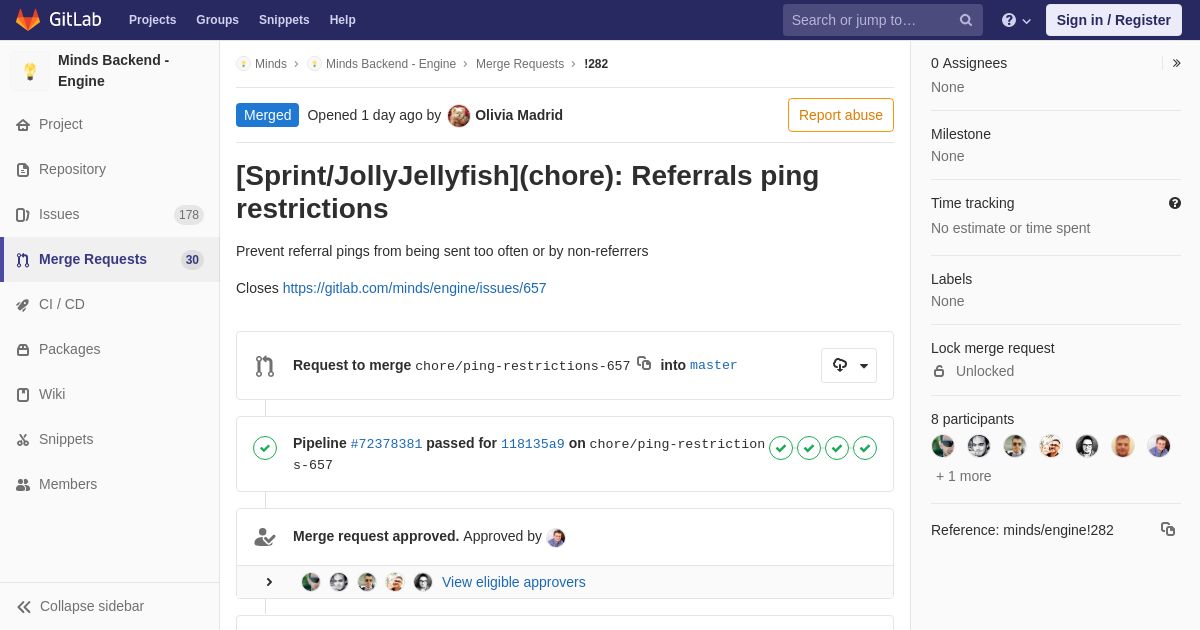Click the search magnifier icon
This screenshot has height=630, width=1200.
point(966,20)
